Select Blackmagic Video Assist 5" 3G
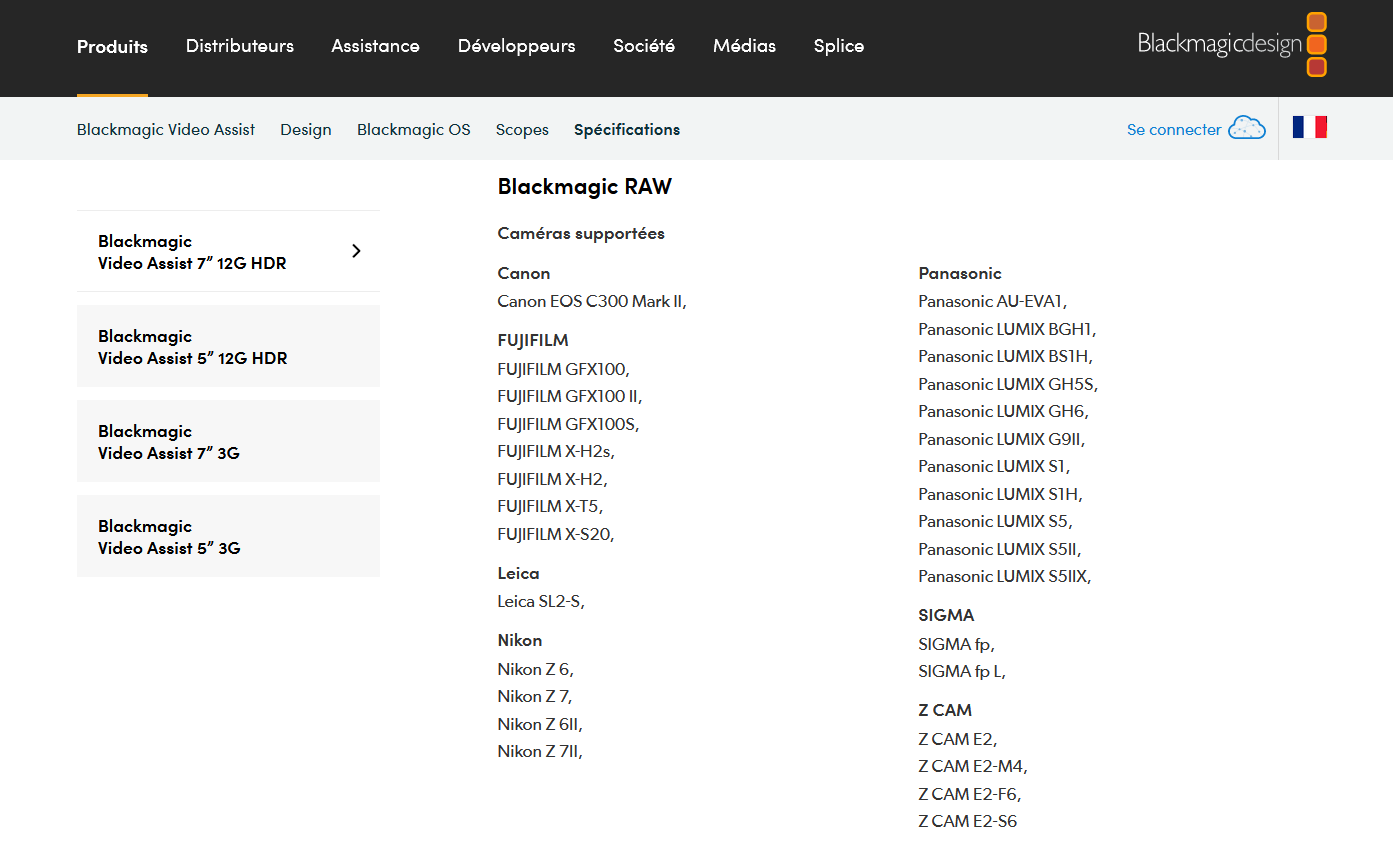 (x=228, y=536)
